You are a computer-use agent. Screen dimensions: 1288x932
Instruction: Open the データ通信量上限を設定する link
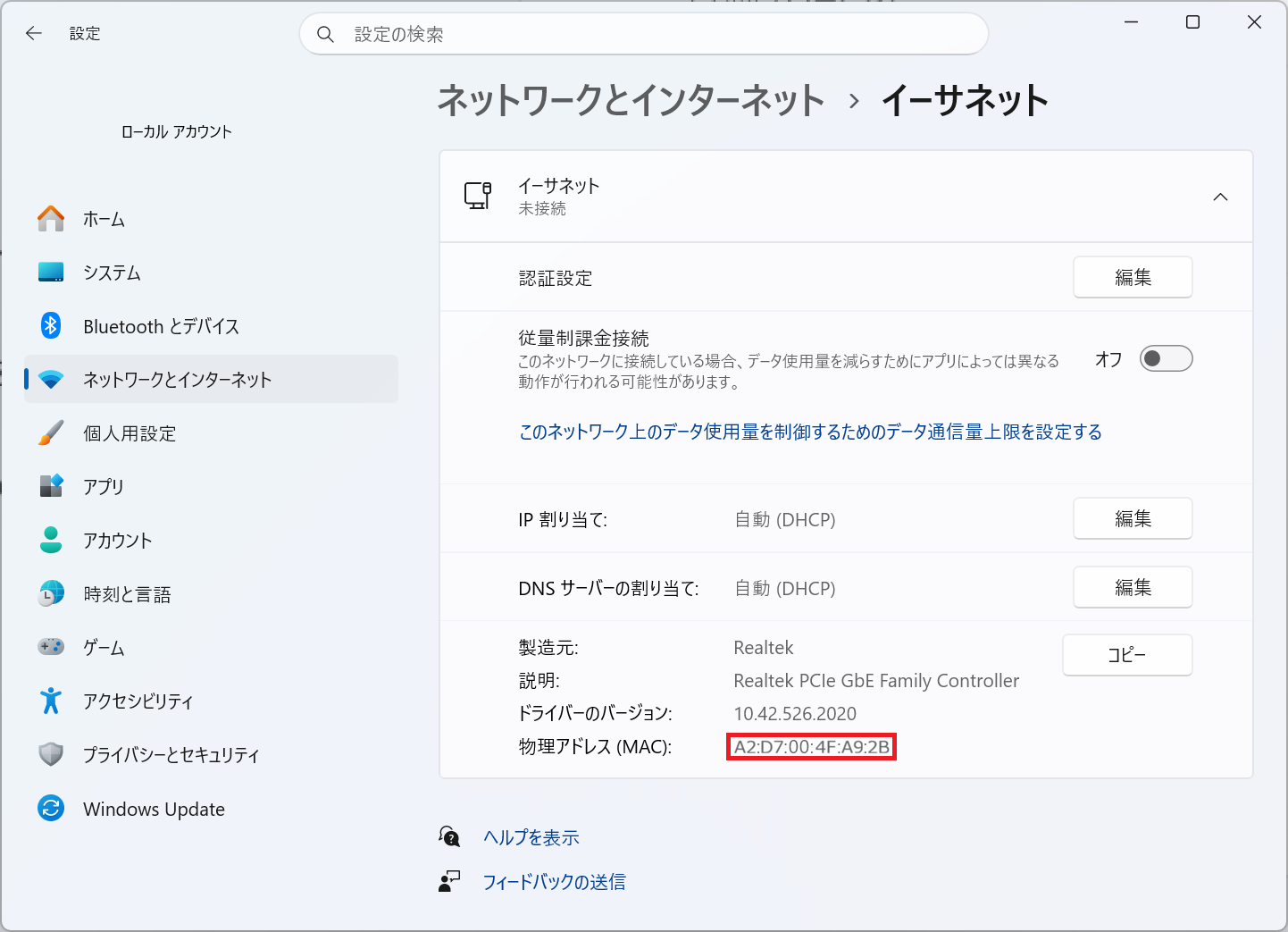[x=810, y=432]
